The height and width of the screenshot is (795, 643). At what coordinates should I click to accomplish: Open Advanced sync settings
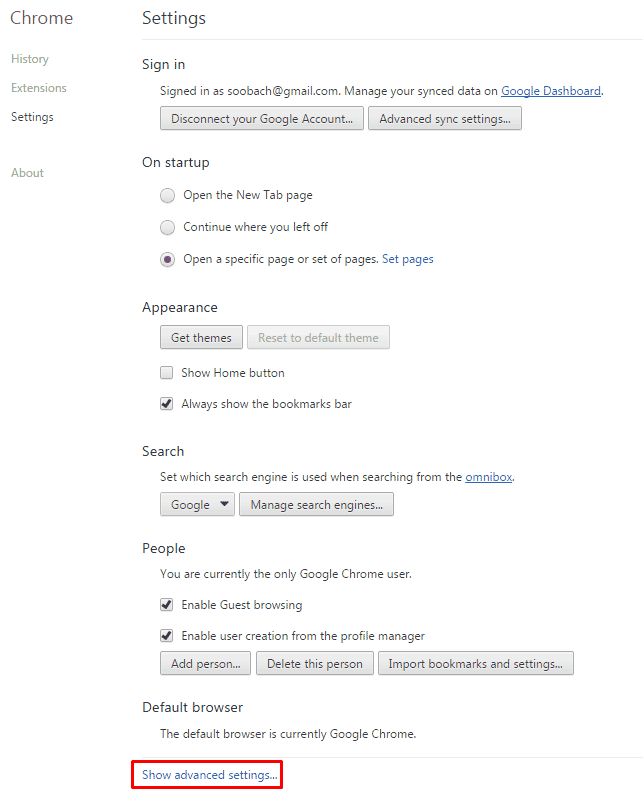[x=445, y=118]
